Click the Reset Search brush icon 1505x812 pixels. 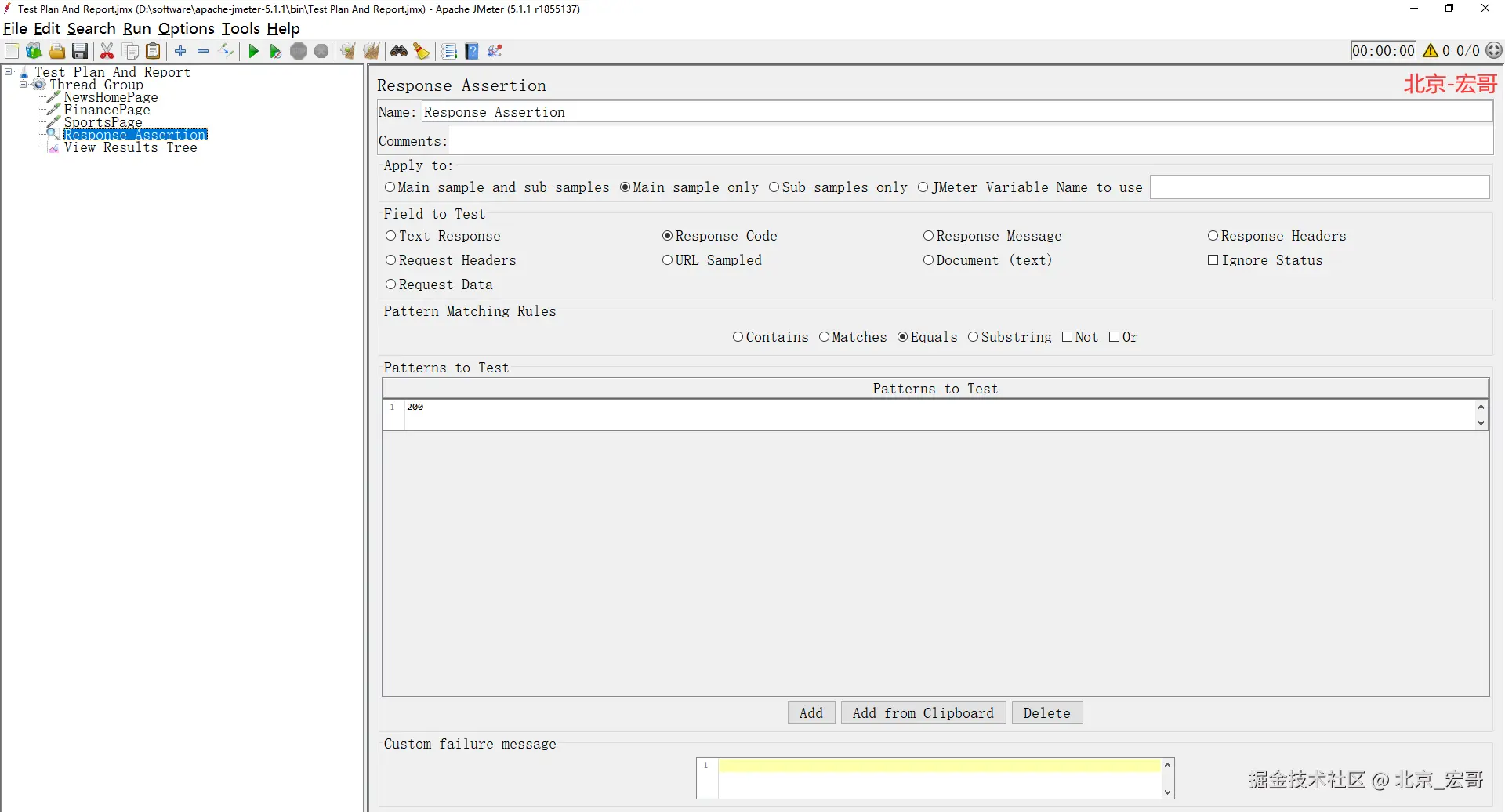[x=422, y=52]
